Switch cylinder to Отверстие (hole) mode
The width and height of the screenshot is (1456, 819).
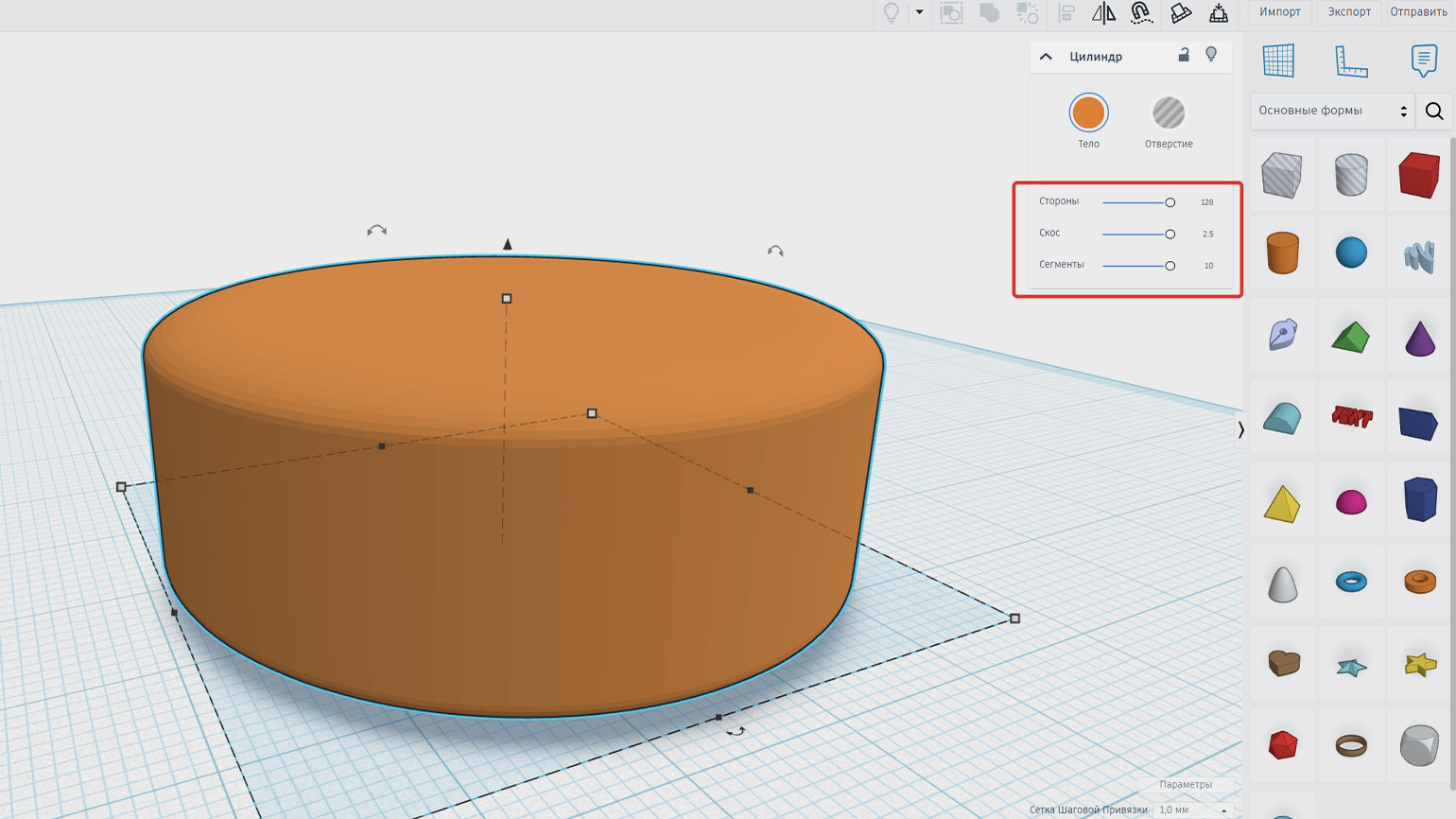point(1169,113)
